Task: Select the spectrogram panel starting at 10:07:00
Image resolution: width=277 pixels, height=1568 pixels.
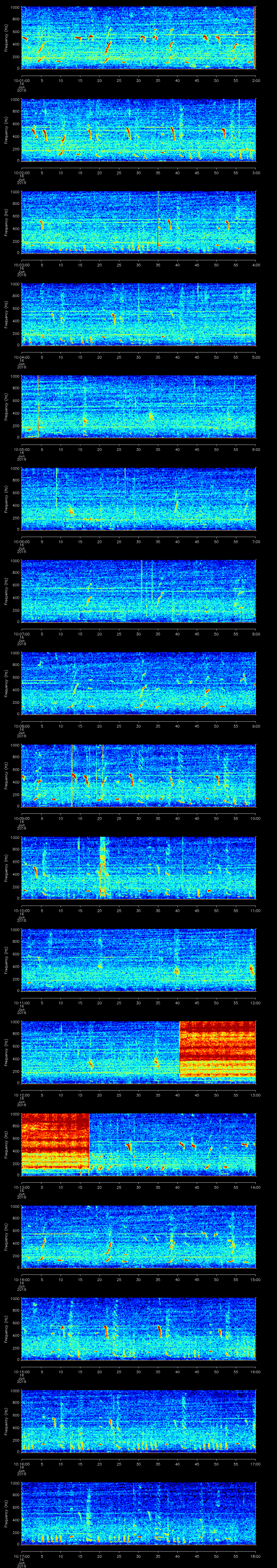Action: tap(138, 591)
